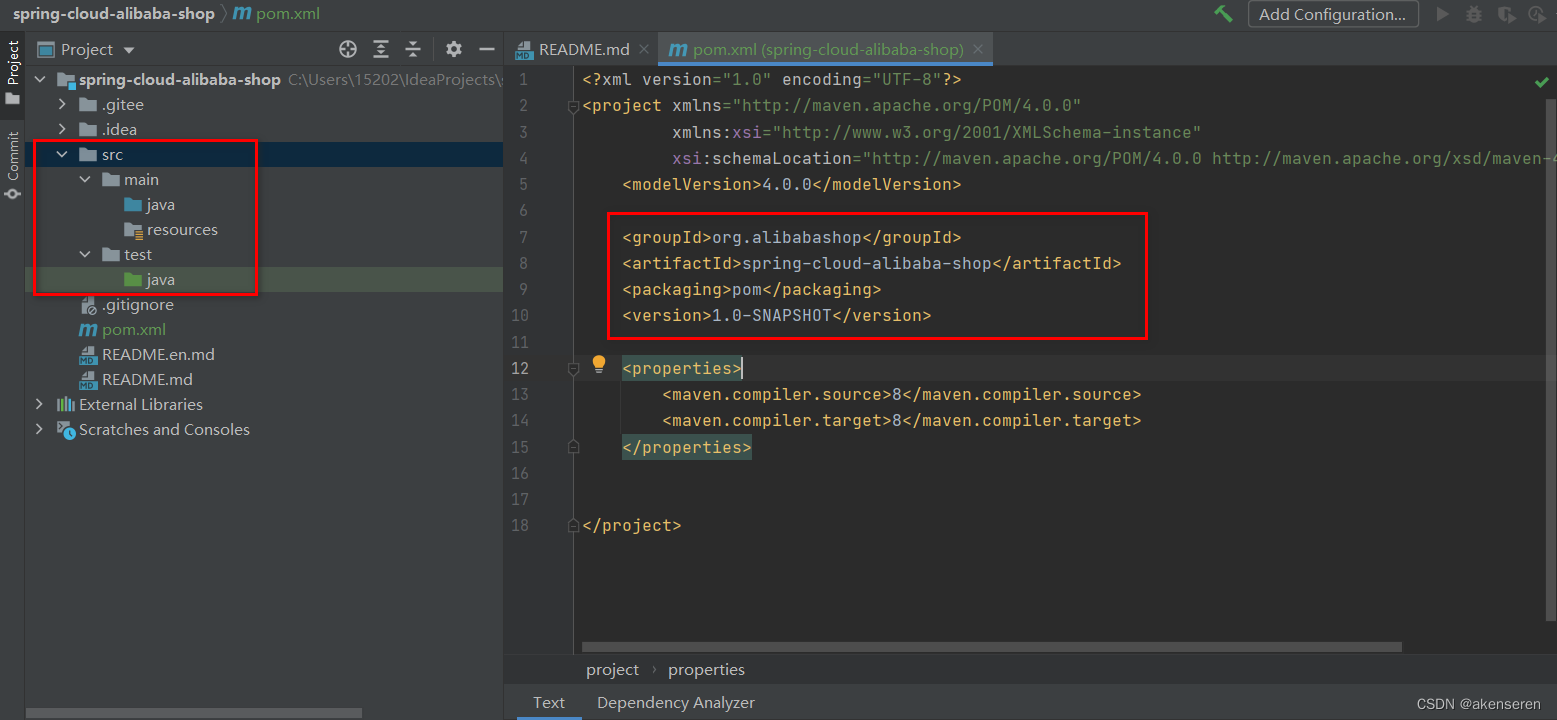Click the Build project hammer icon
The height and width of the screenshot is (720, 1557).
coord(1223,14)
